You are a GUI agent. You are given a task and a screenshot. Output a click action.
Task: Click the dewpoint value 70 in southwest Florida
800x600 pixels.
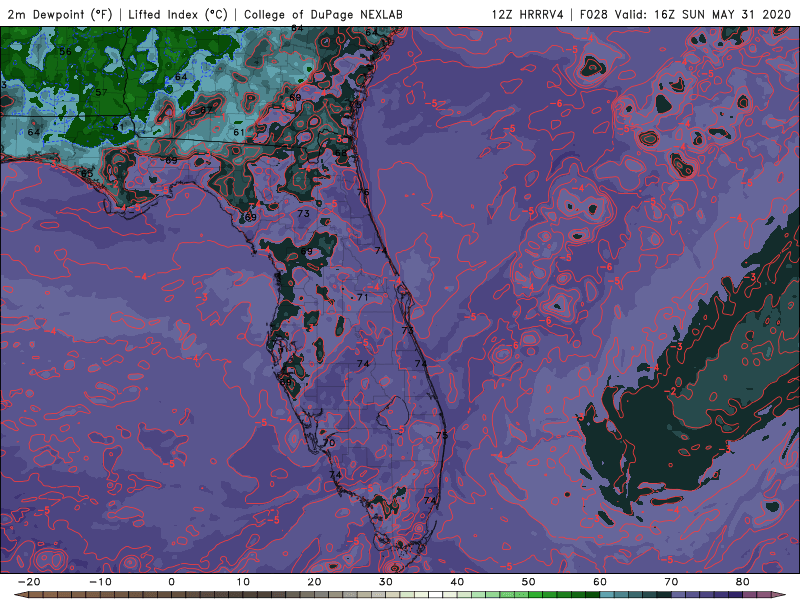[x=329, y=442]
